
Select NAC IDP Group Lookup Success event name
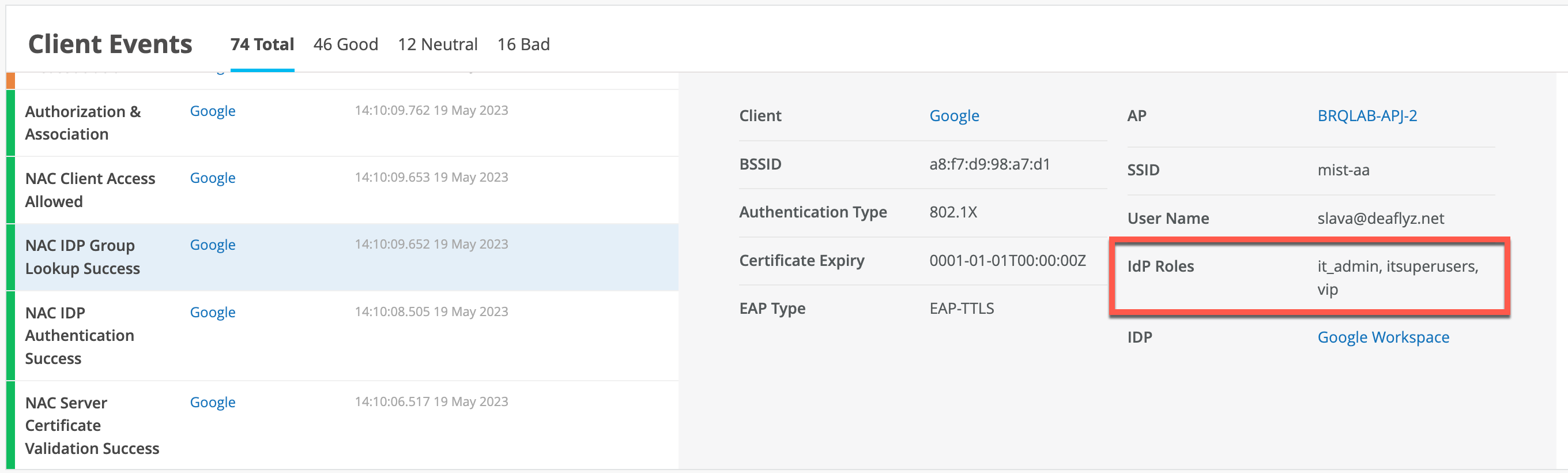click(x=82, y=257)
